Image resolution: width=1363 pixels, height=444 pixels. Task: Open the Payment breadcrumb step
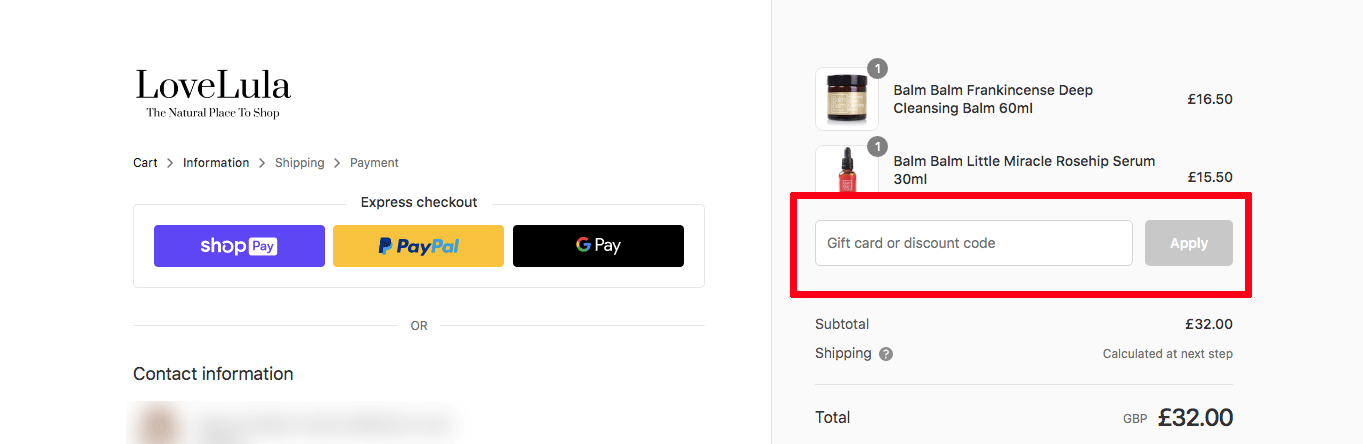[x=374, y=163]
